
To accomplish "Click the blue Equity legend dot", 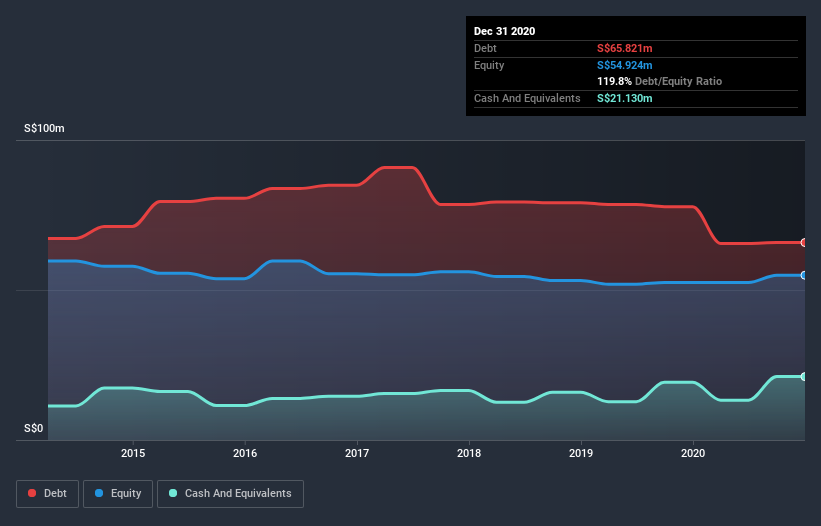I will (x=99, y=493).
